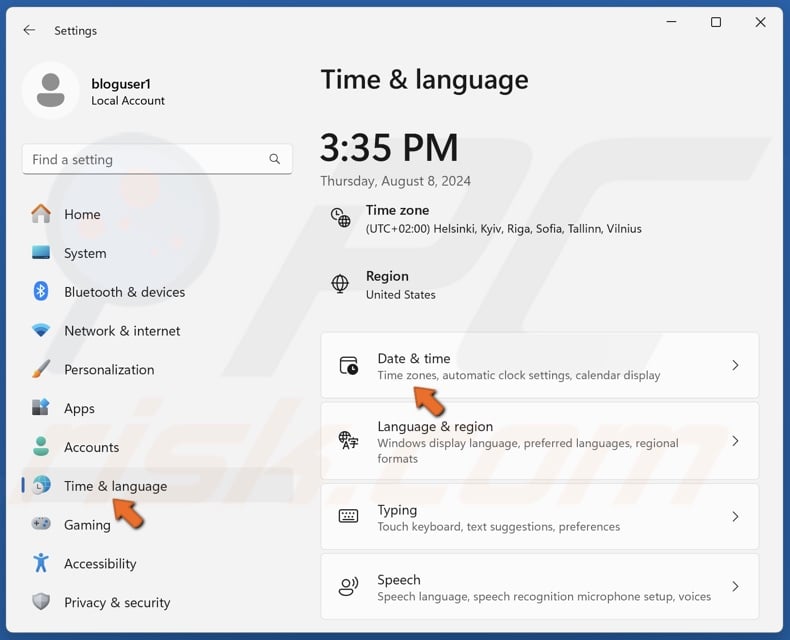Click the Region globe icon
This screenshot has width=790, height=640.
(x=340, y=284)
